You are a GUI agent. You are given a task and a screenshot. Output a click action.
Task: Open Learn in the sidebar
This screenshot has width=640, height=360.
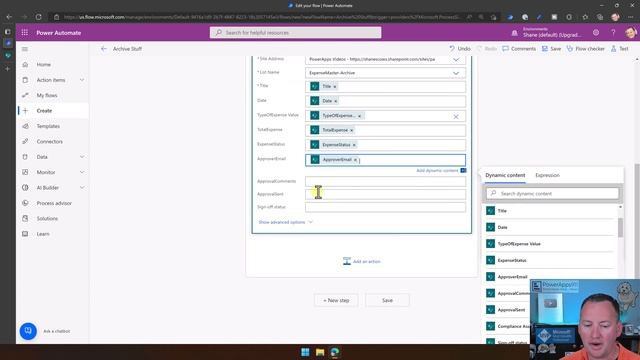[x=43, y=234]
